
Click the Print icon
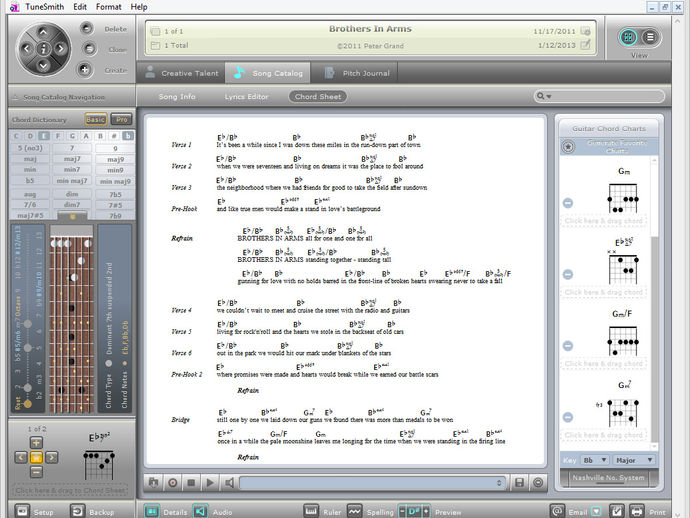point(636,511)
